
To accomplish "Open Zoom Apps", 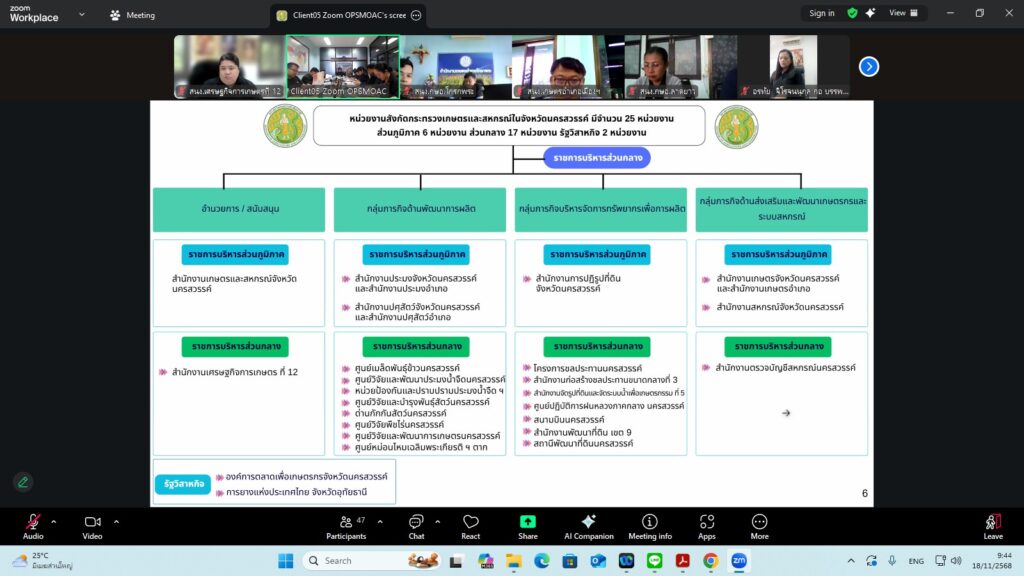I will (x=707, y=526).
